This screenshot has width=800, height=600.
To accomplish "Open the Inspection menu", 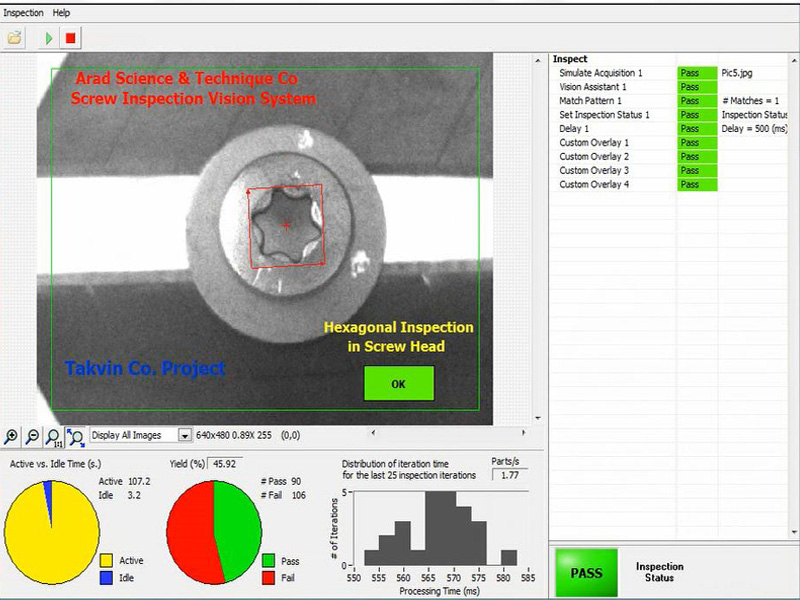I will [x=23, y=13].
